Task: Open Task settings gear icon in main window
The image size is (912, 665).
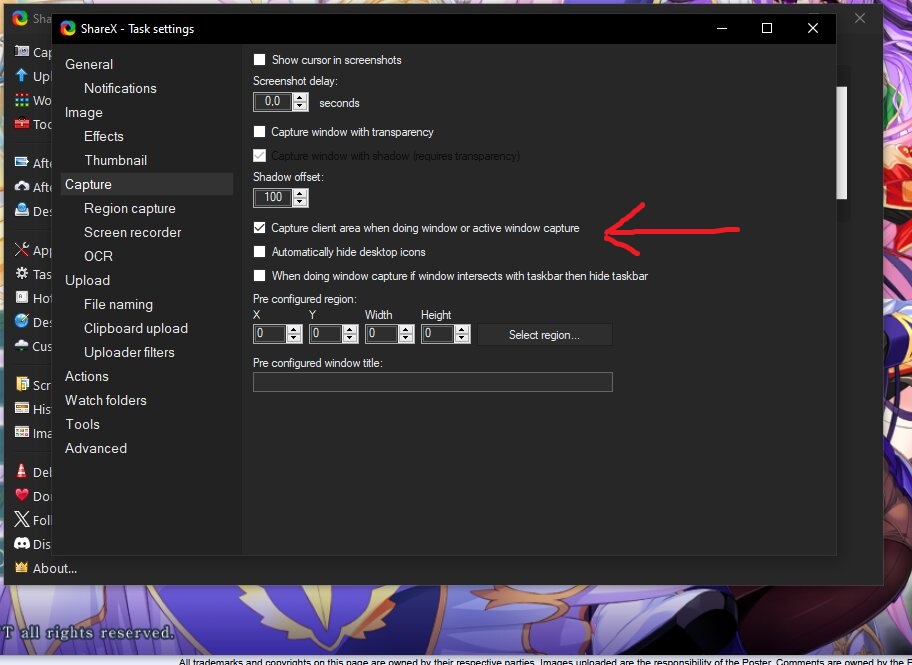Action: pyautogui.click(x=22, y=273)
